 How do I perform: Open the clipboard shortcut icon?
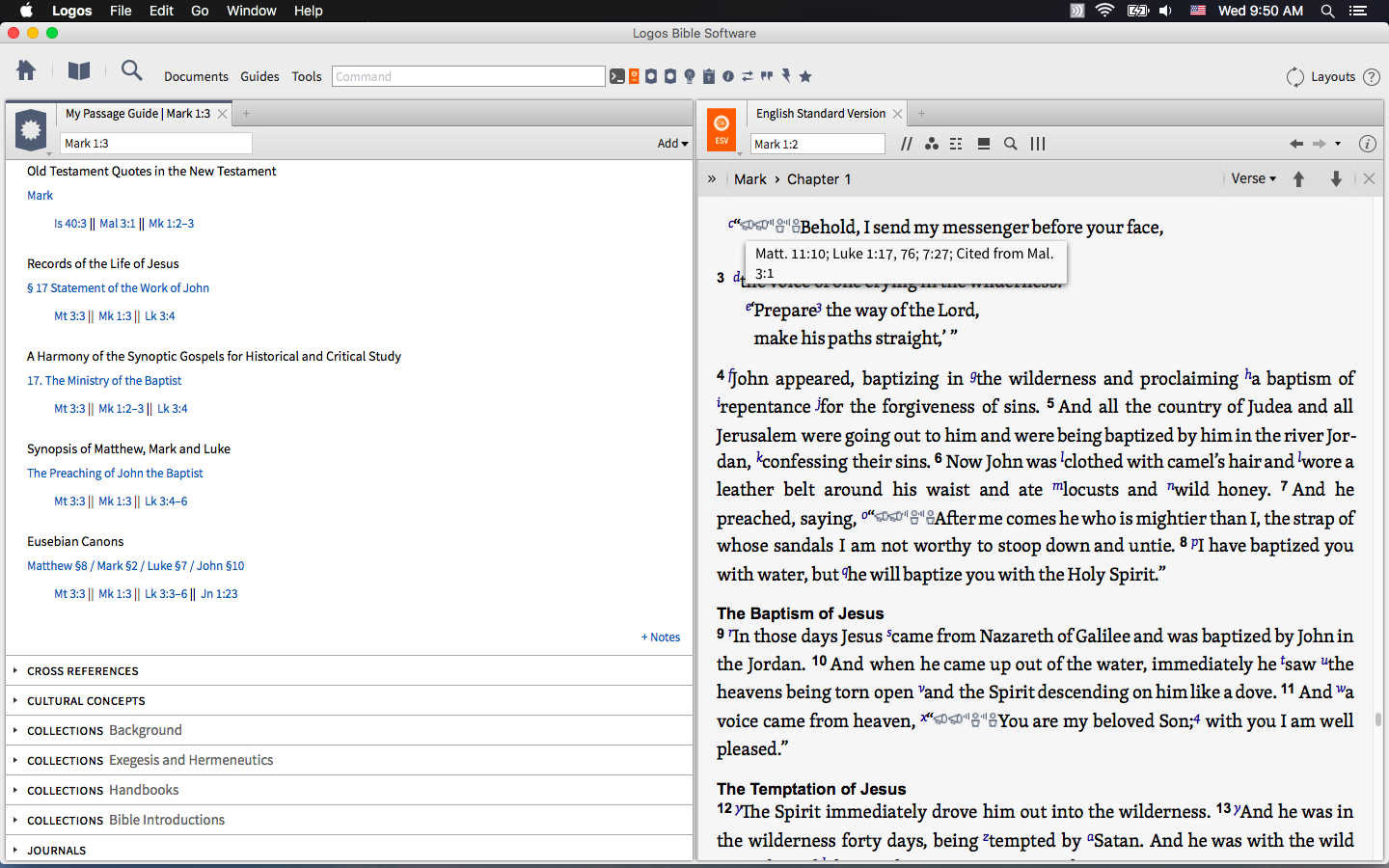click(x=709, y=76)
